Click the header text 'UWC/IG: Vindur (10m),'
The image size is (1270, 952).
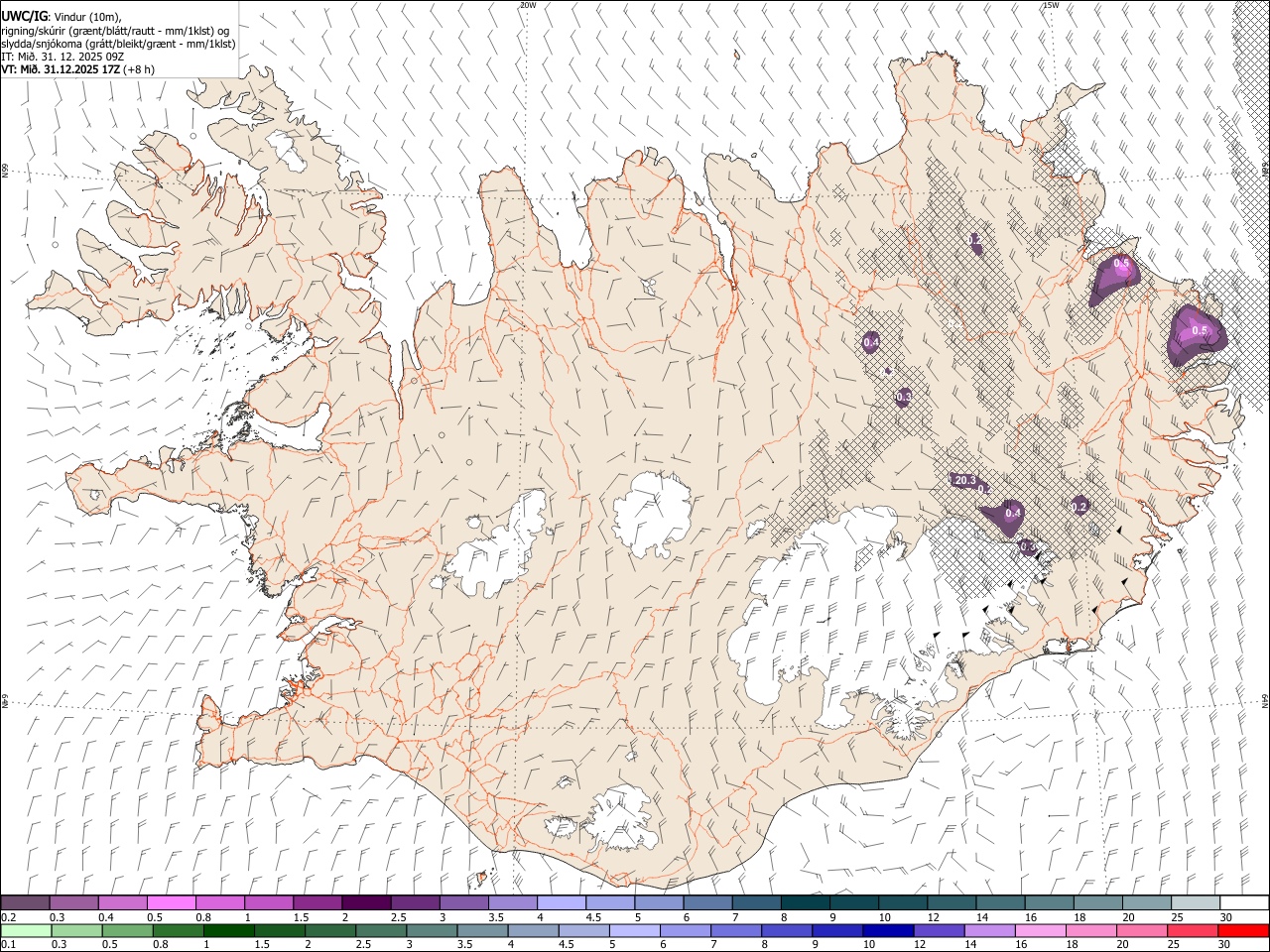click(x=62, y=17)
